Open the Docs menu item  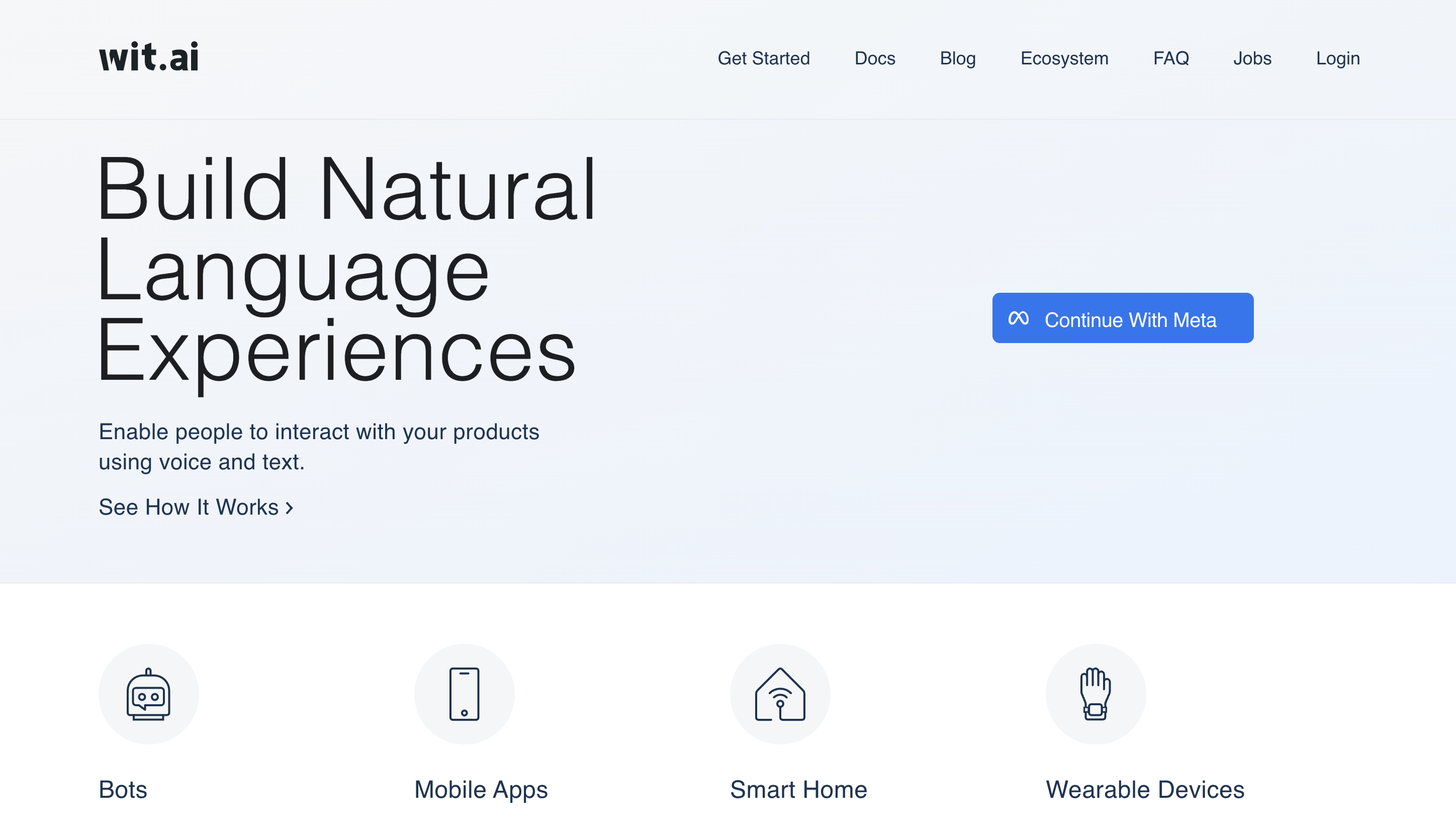coord(874,58)
